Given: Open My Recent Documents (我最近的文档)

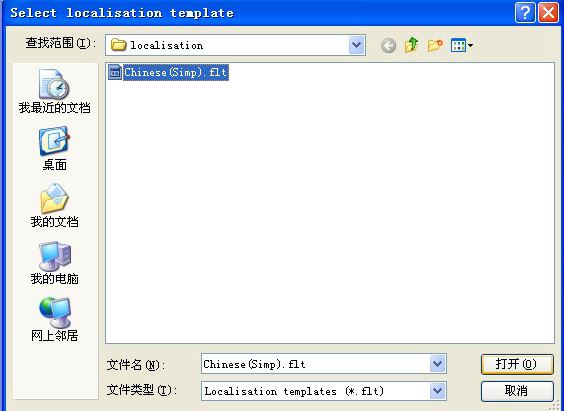Looking at the screenshot, I should (54, 92).
